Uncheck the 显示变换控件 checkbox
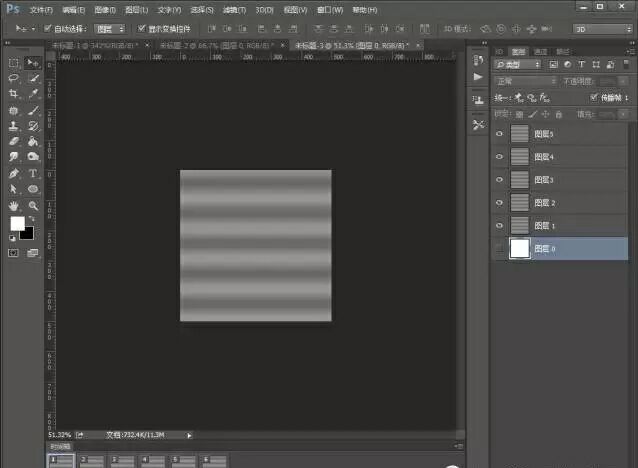Viewport: 638px width, 468px height. click(141, 29)
